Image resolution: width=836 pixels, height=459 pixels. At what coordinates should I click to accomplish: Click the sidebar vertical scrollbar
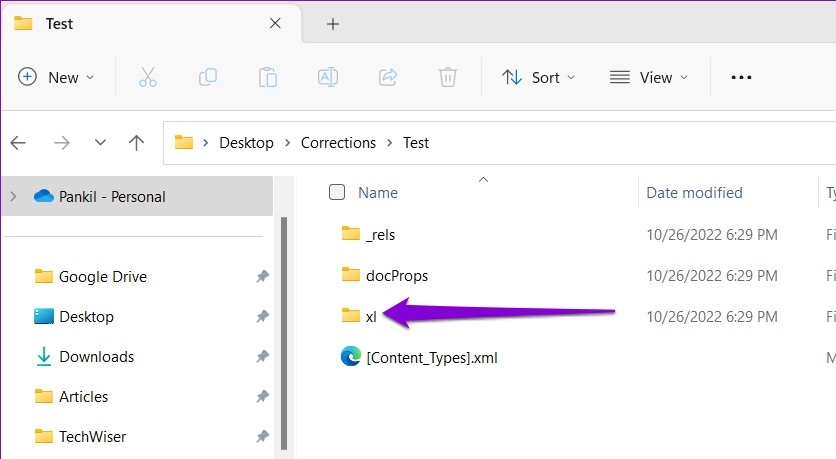[x=284, y=333]
